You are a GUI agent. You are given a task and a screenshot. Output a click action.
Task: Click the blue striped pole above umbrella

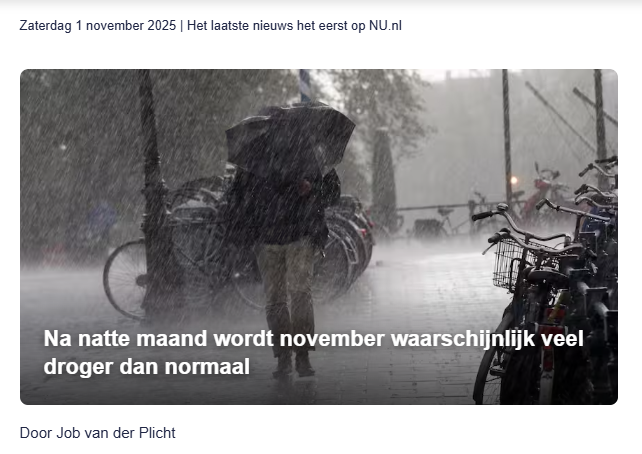[x=305, y=86]
